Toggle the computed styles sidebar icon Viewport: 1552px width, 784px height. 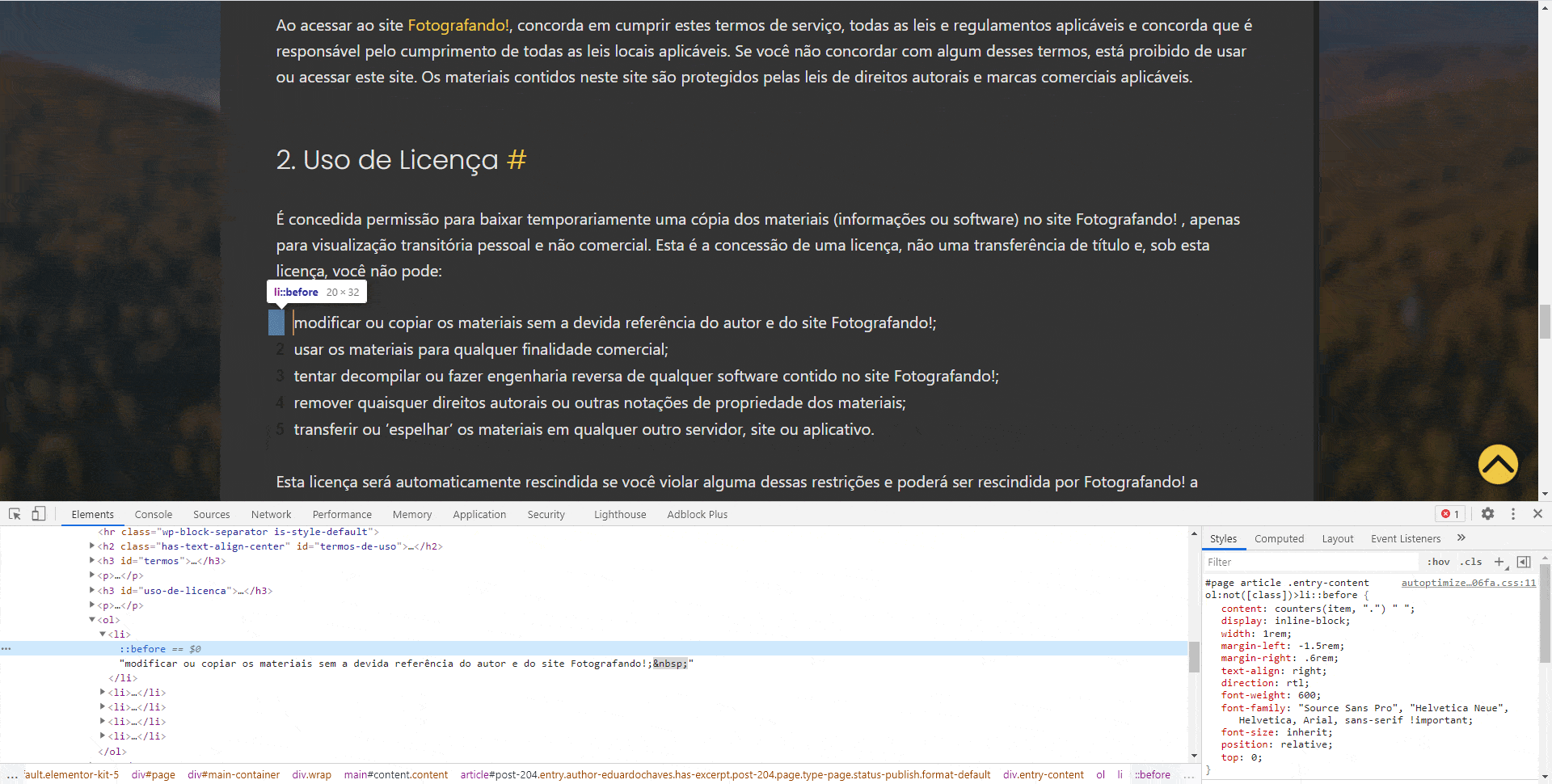(x=1524, y=562)
